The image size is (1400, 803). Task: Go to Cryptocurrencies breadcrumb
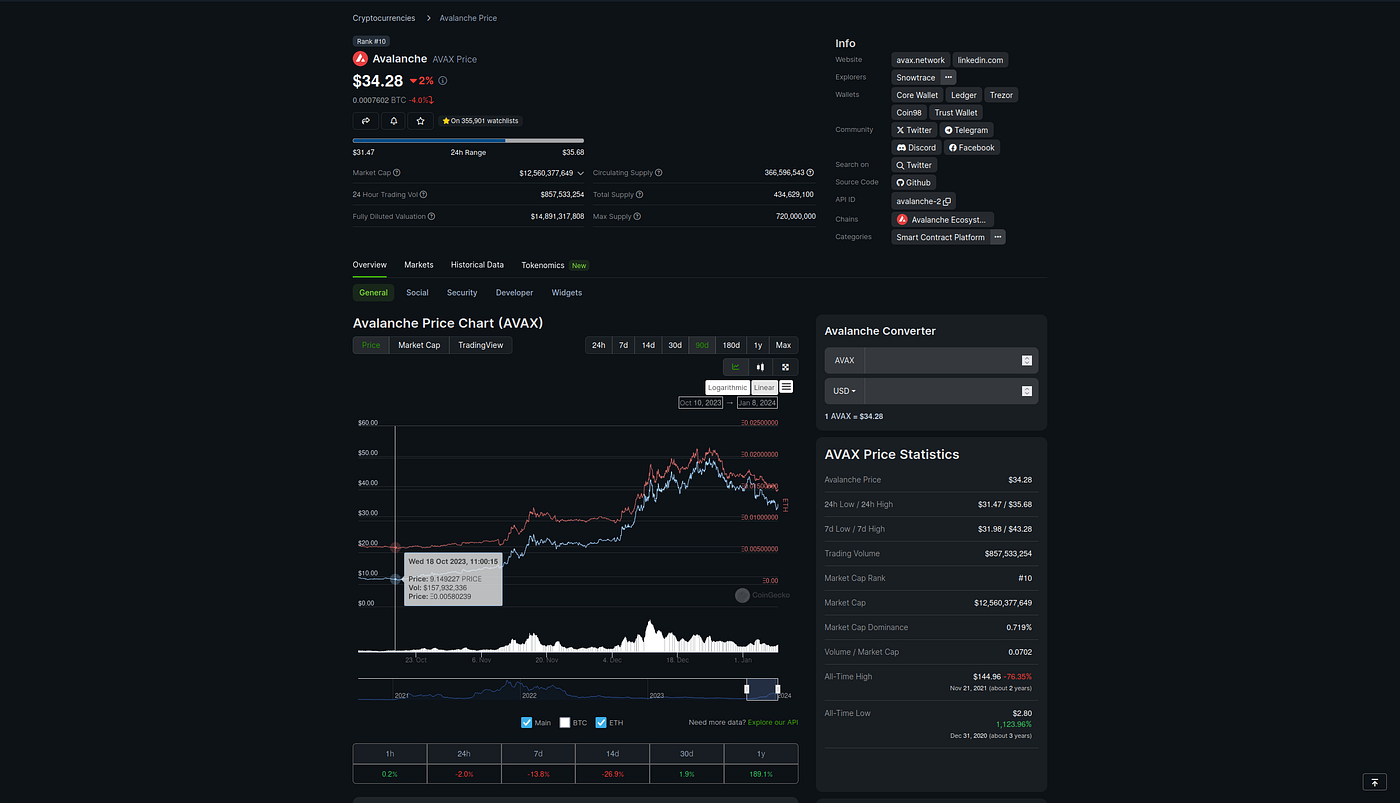click(384, 18)
